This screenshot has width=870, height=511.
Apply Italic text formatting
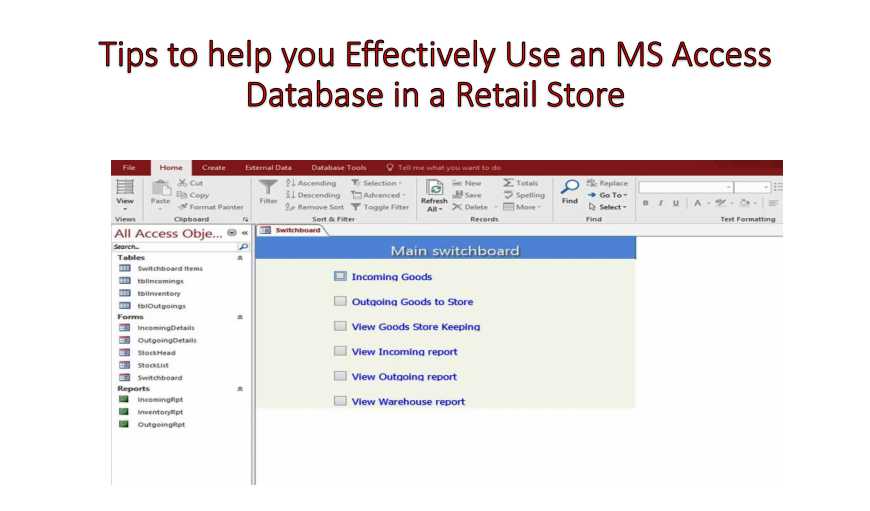pos(661,204)
